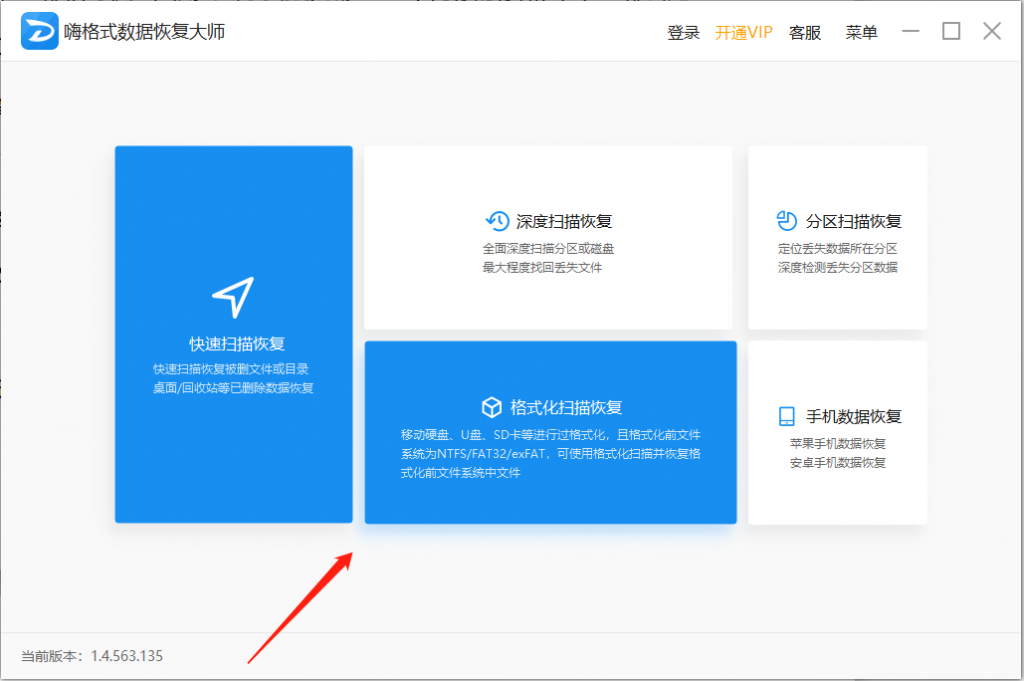Image resolution: width=1024 pixels, height=681 pixels.
Task: Click the text 全面深度扫描分区或磁盘
Action: click(x=548, y=249)
